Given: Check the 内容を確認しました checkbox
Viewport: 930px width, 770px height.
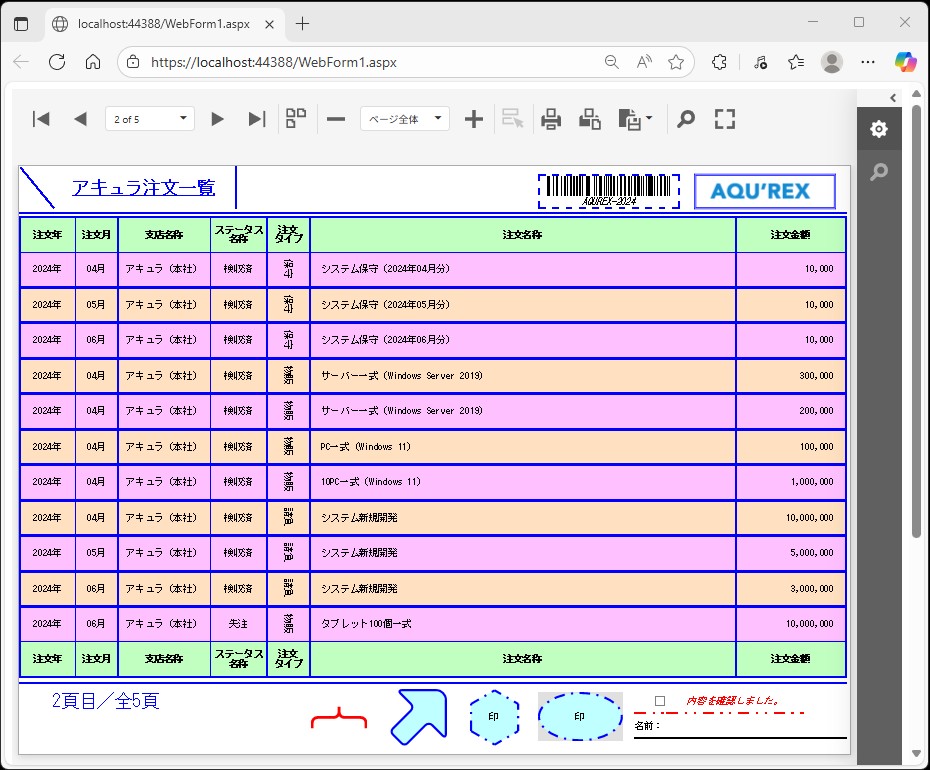Looking at the screenshot, I should coord(659,701).
